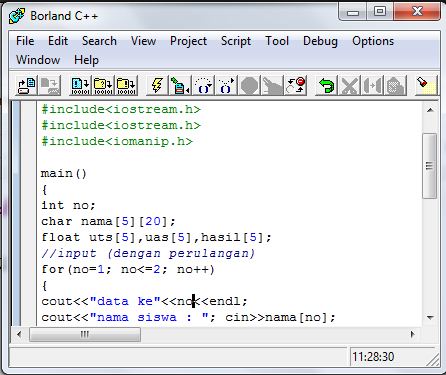Image resolution: width=446 pixels, height=375 pixels.
Task: Click the 'int no;' code line
Action: (68, 205)
